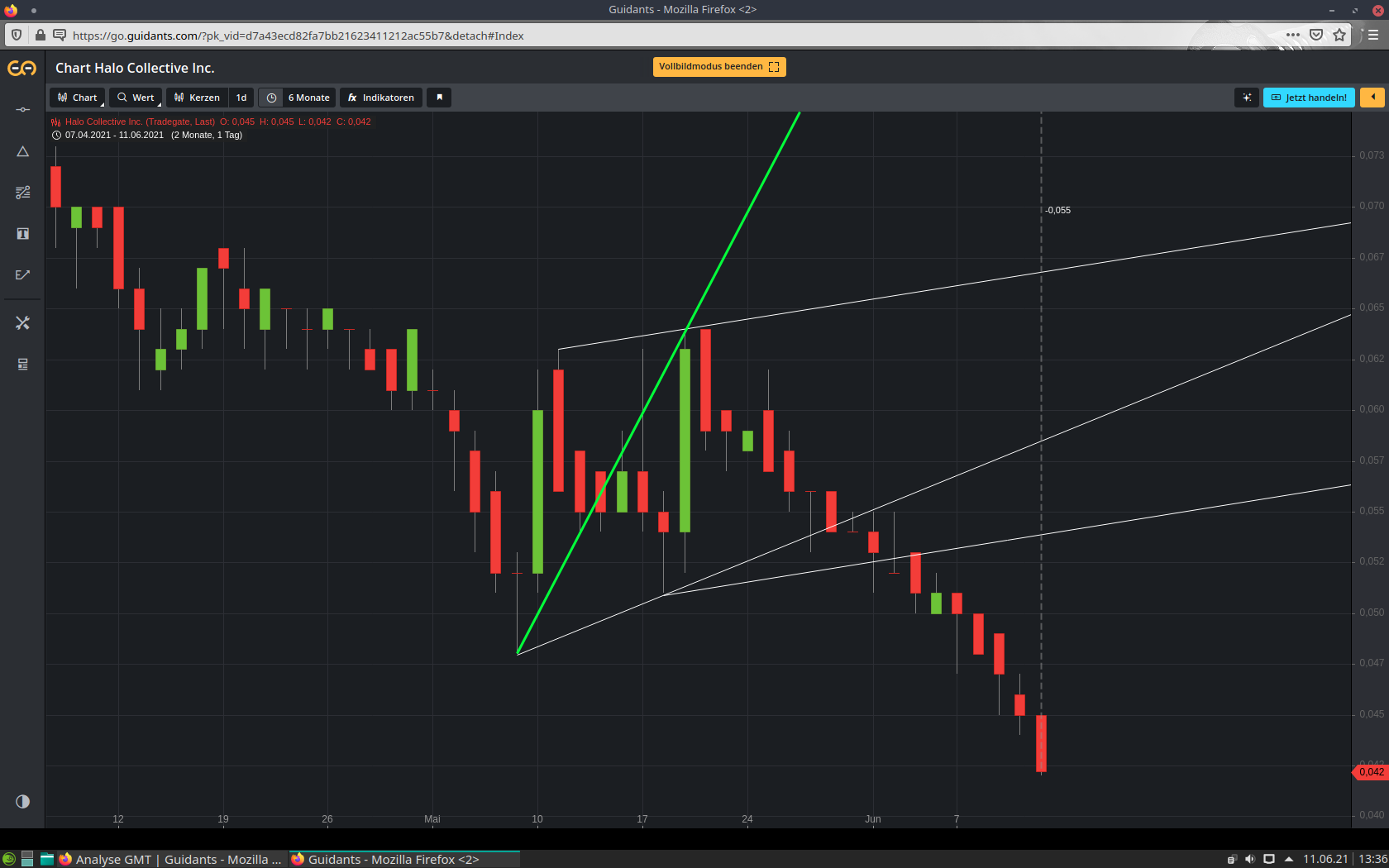This screenshot has width=1389, height=868.
Task: Click the permissions chat icon in address bar
Action: tap(60, 36)
